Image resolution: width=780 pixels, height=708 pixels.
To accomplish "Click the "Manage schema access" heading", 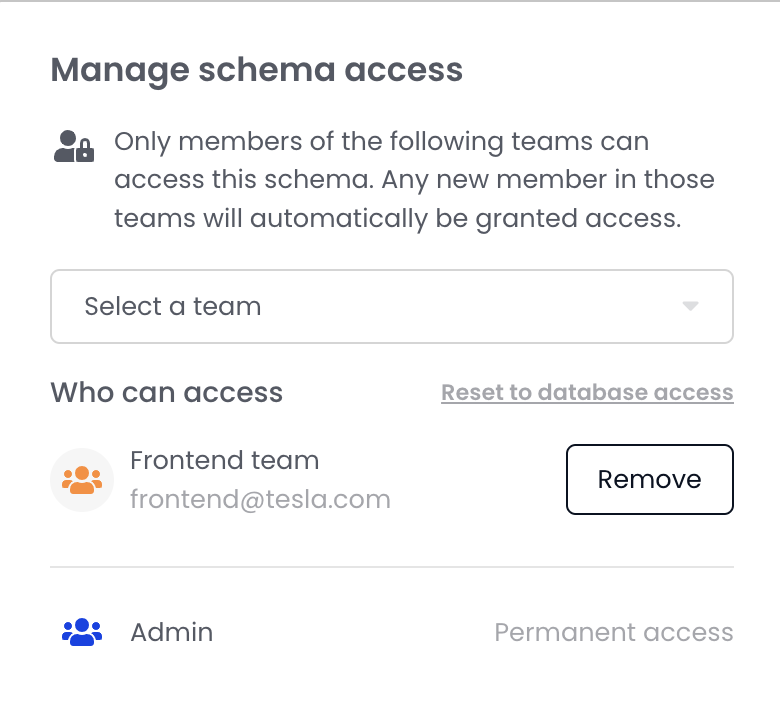I will click(x=256, y=70).
